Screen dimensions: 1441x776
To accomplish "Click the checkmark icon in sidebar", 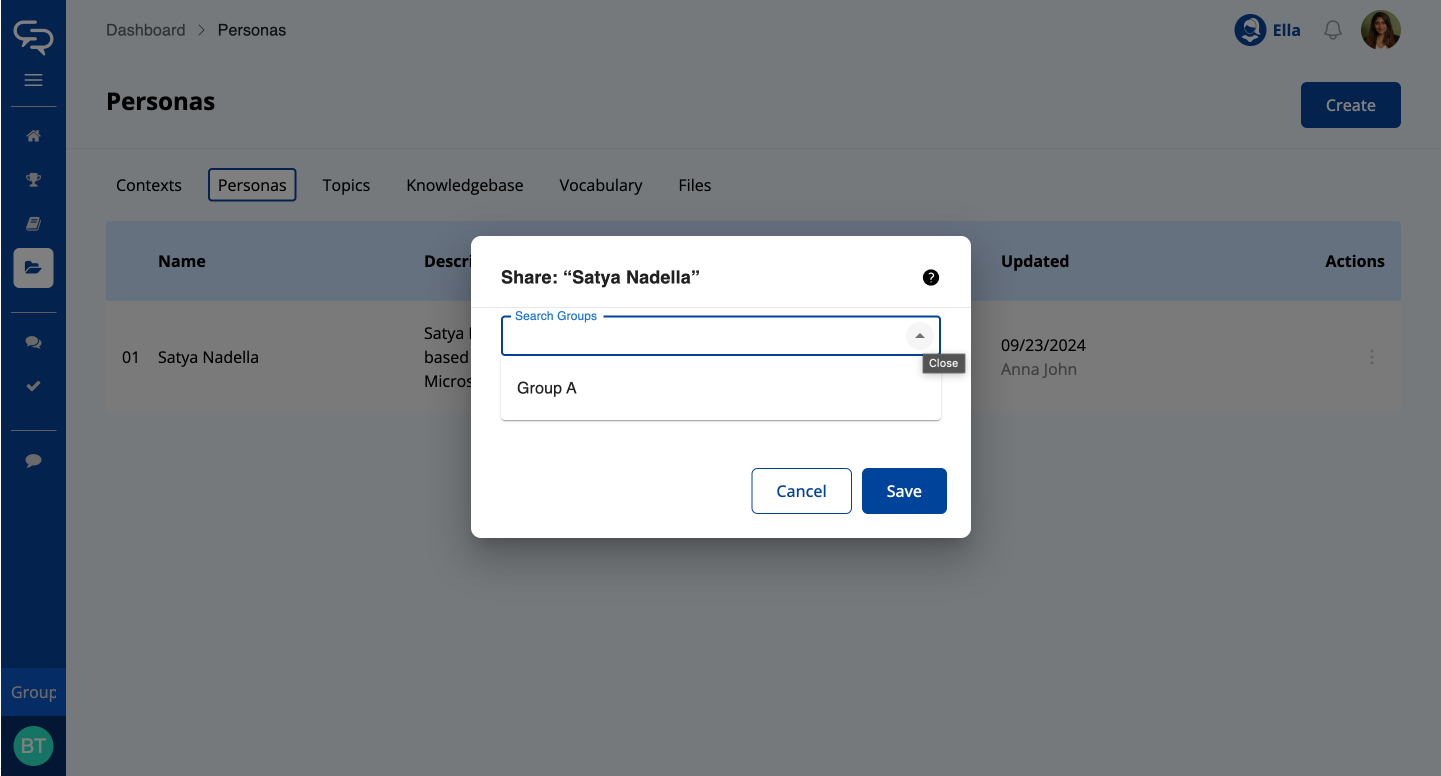I will (33, 386).
